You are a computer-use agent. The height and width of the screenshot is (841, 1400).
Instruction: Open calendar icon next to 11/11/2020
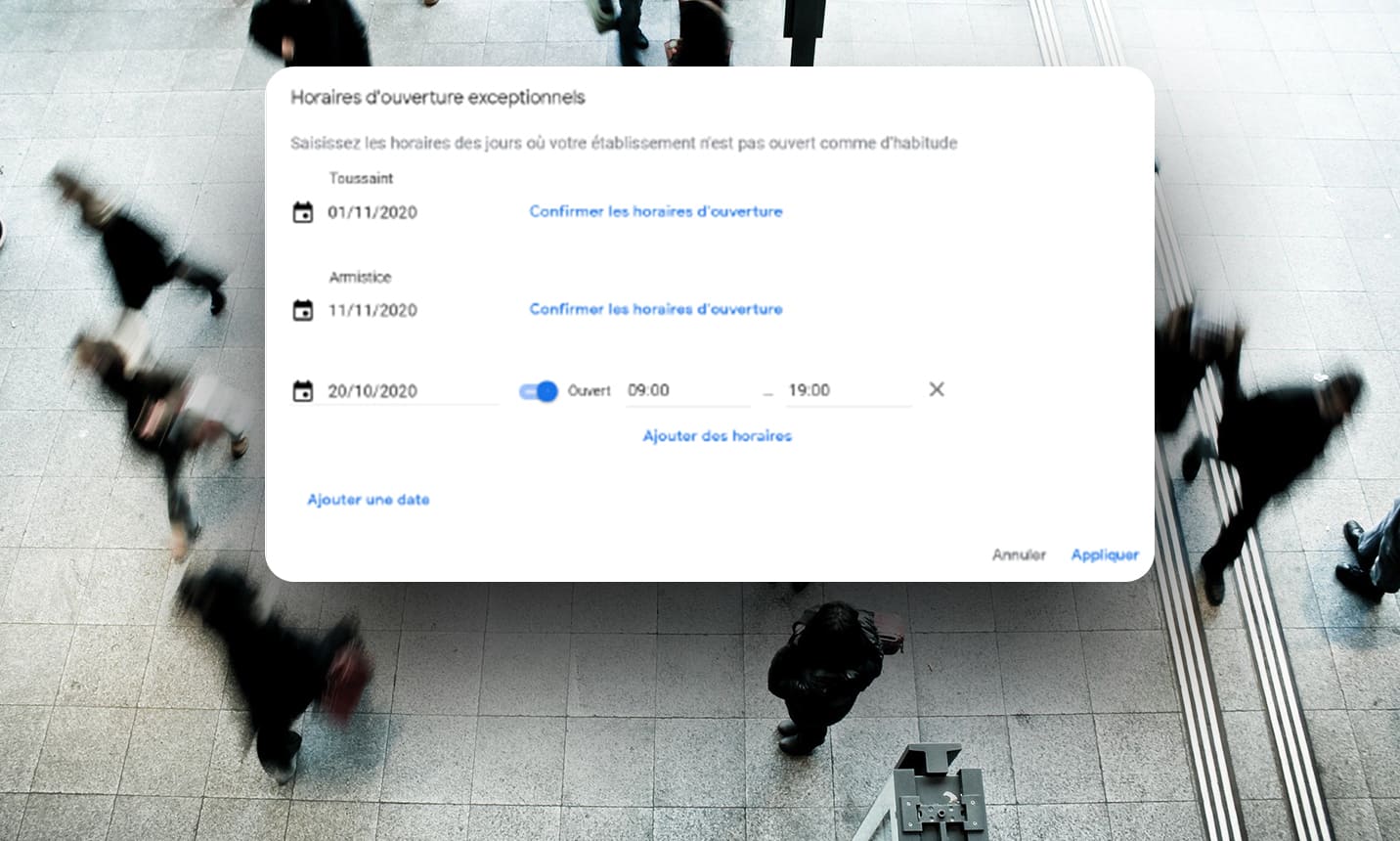(303, 310)
